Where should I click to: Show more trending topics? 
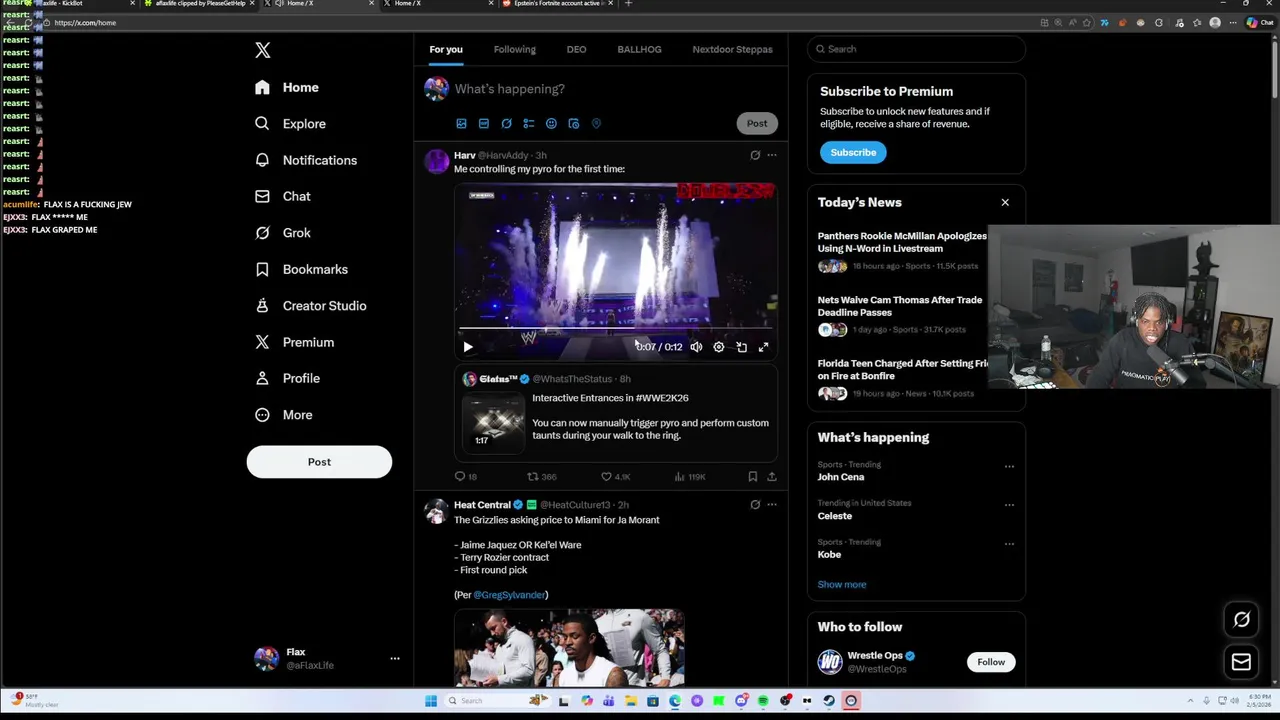click(x=842, y=585)
